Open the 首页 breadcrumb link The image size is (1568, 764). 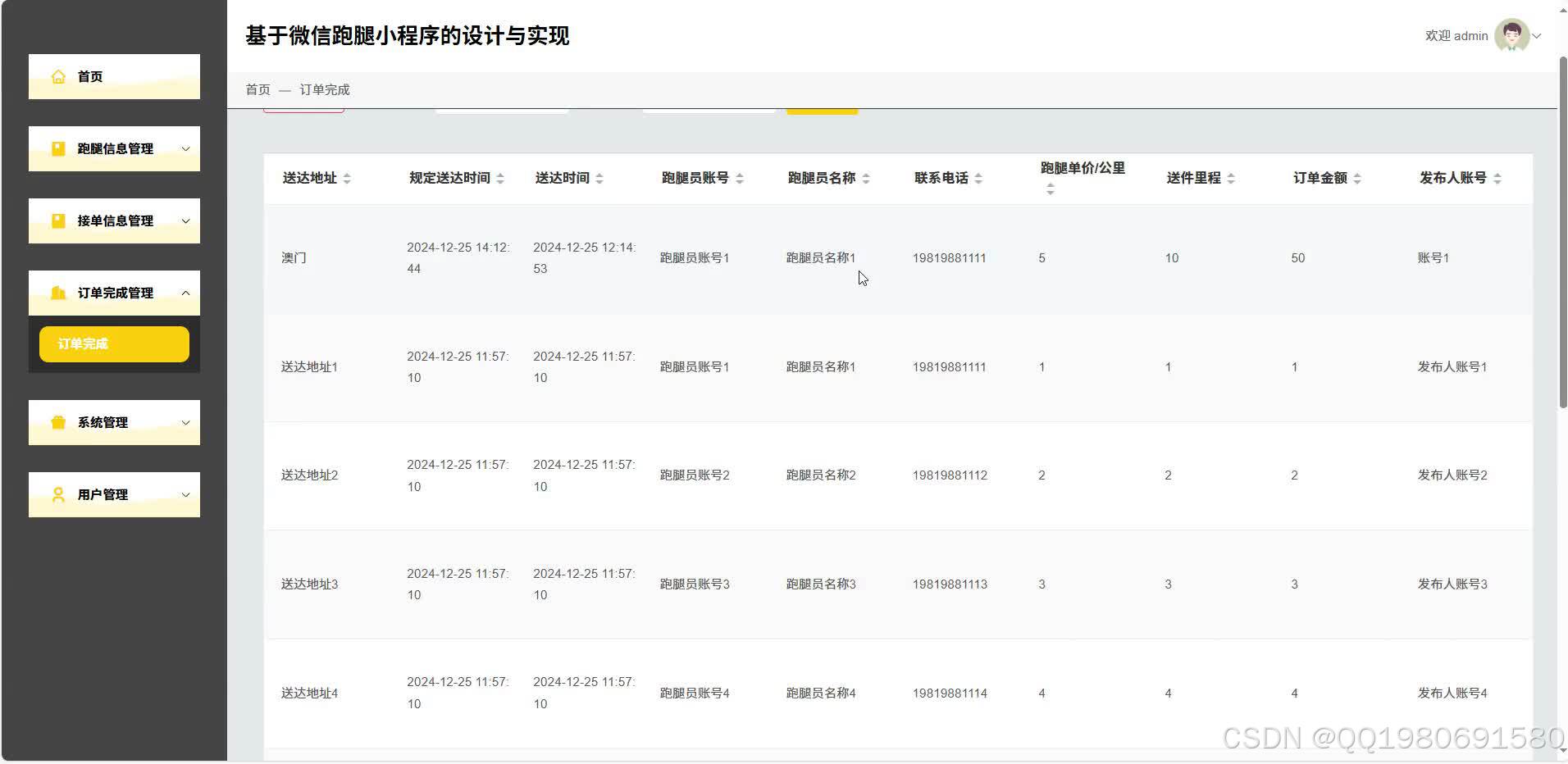click(x=257, y=89)
